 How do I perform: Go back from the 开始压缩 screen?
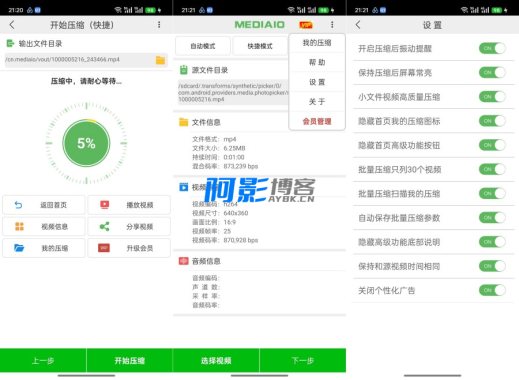(x=12, y=25)
